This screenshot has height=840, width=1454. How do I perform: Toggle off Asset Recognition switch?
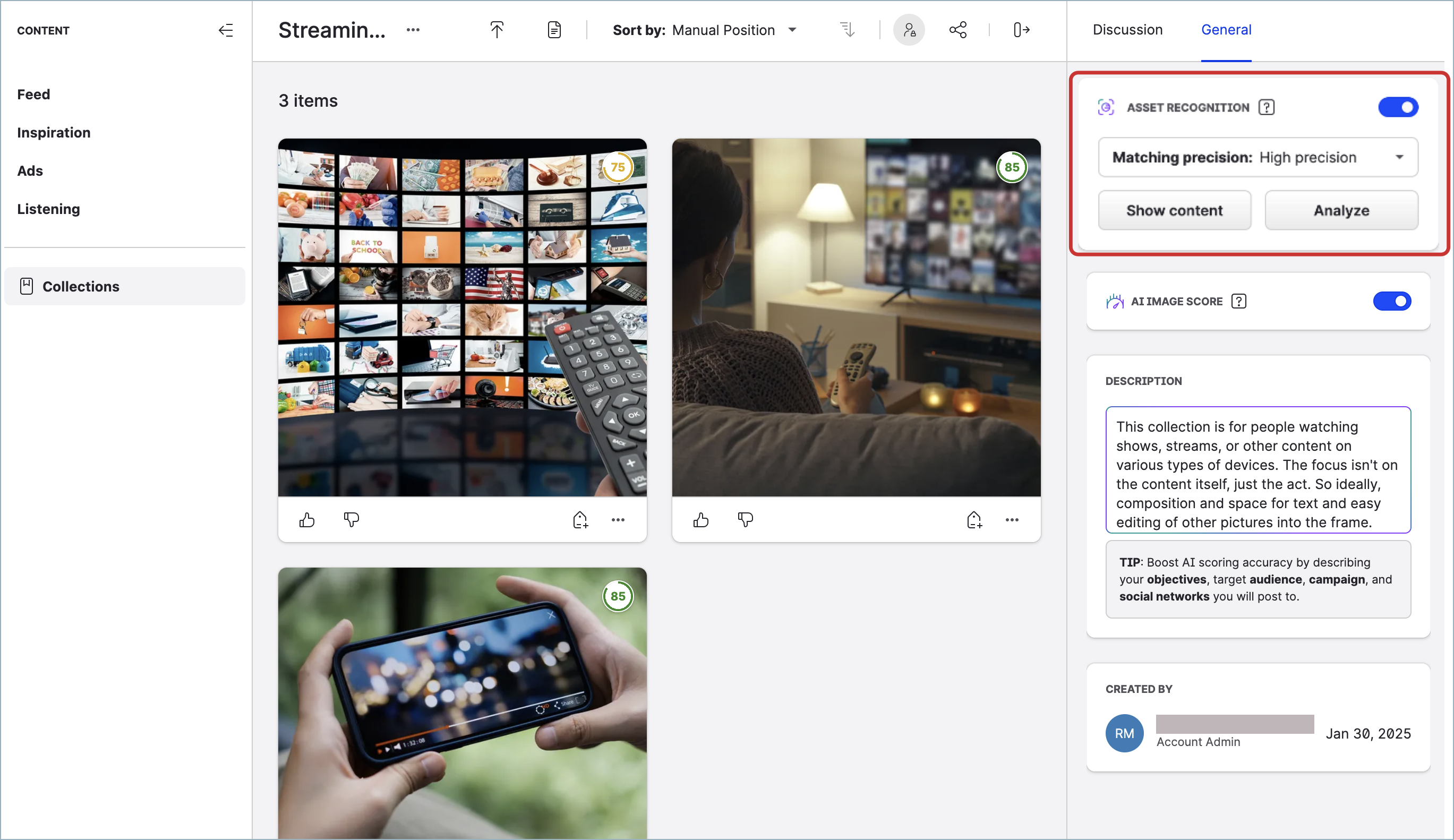click(x=1398, y=107)
